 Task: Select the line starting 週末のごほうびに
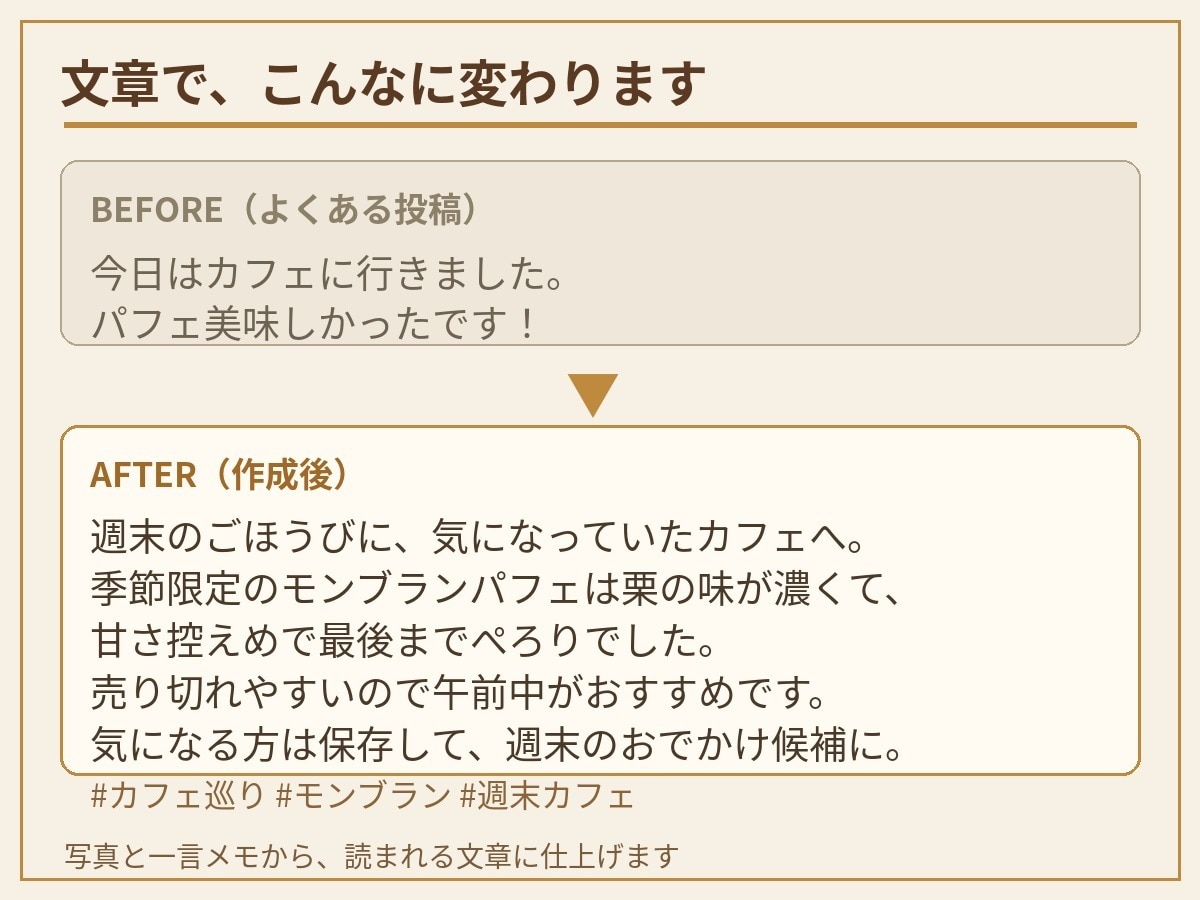click(477, 538)
